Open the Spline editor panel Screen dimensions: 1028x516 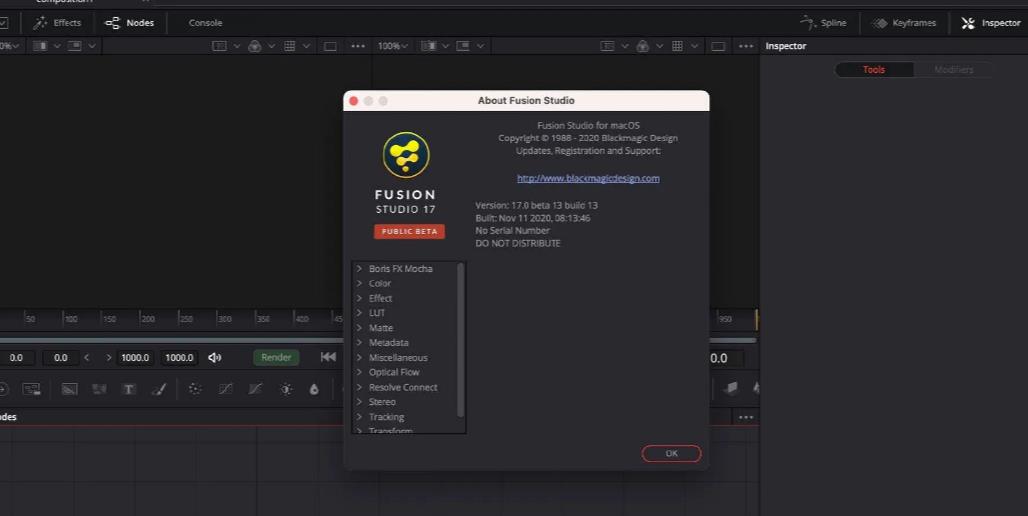pyautogui.click(x=823, y=23)
